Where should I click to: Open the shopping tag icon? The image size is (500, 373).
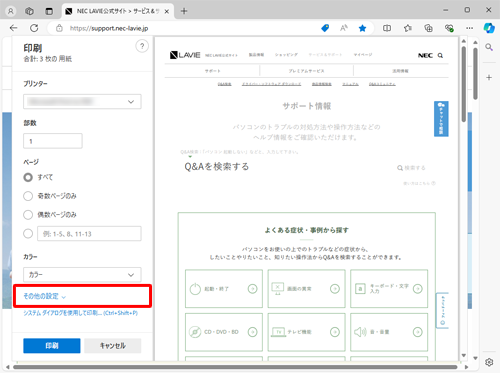325,28
